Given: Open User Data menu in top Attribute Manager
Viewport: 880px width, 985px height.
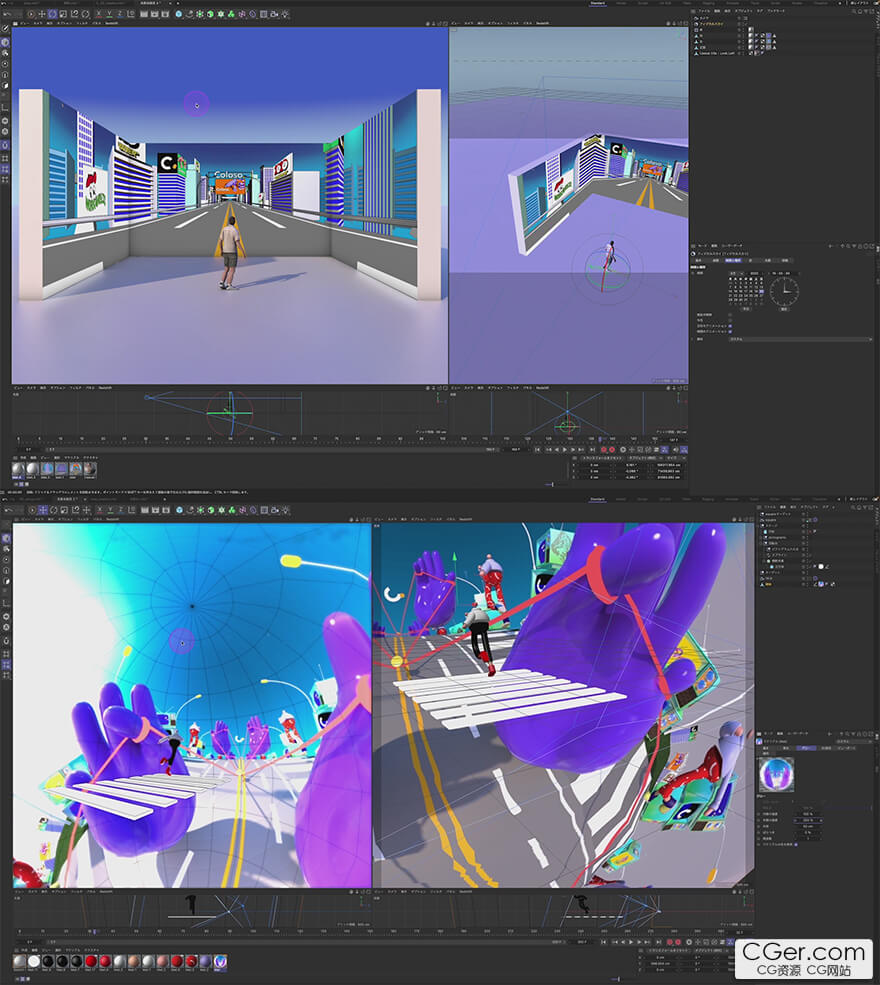Looking at the screenshot, I should pyautogui.click(x=732, y=246).
